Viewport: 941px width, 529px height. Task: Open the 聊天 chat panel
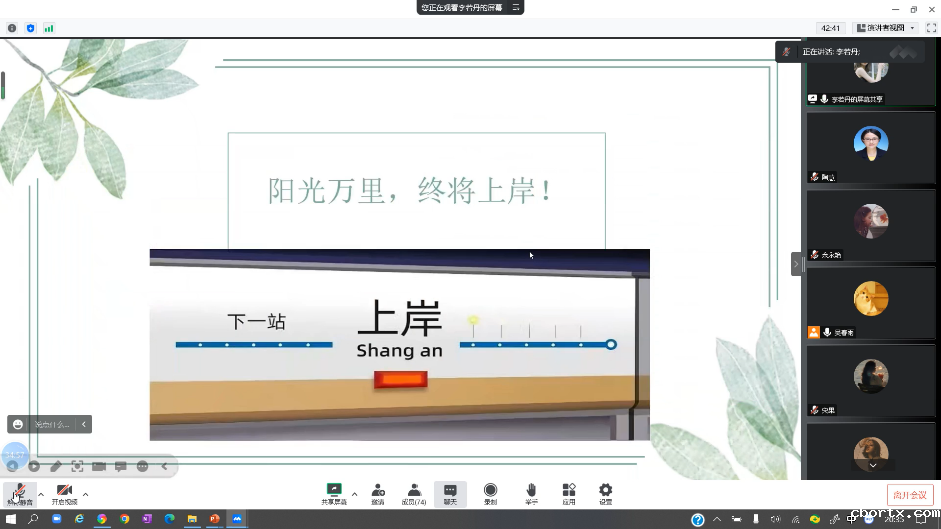coord(450,491)
